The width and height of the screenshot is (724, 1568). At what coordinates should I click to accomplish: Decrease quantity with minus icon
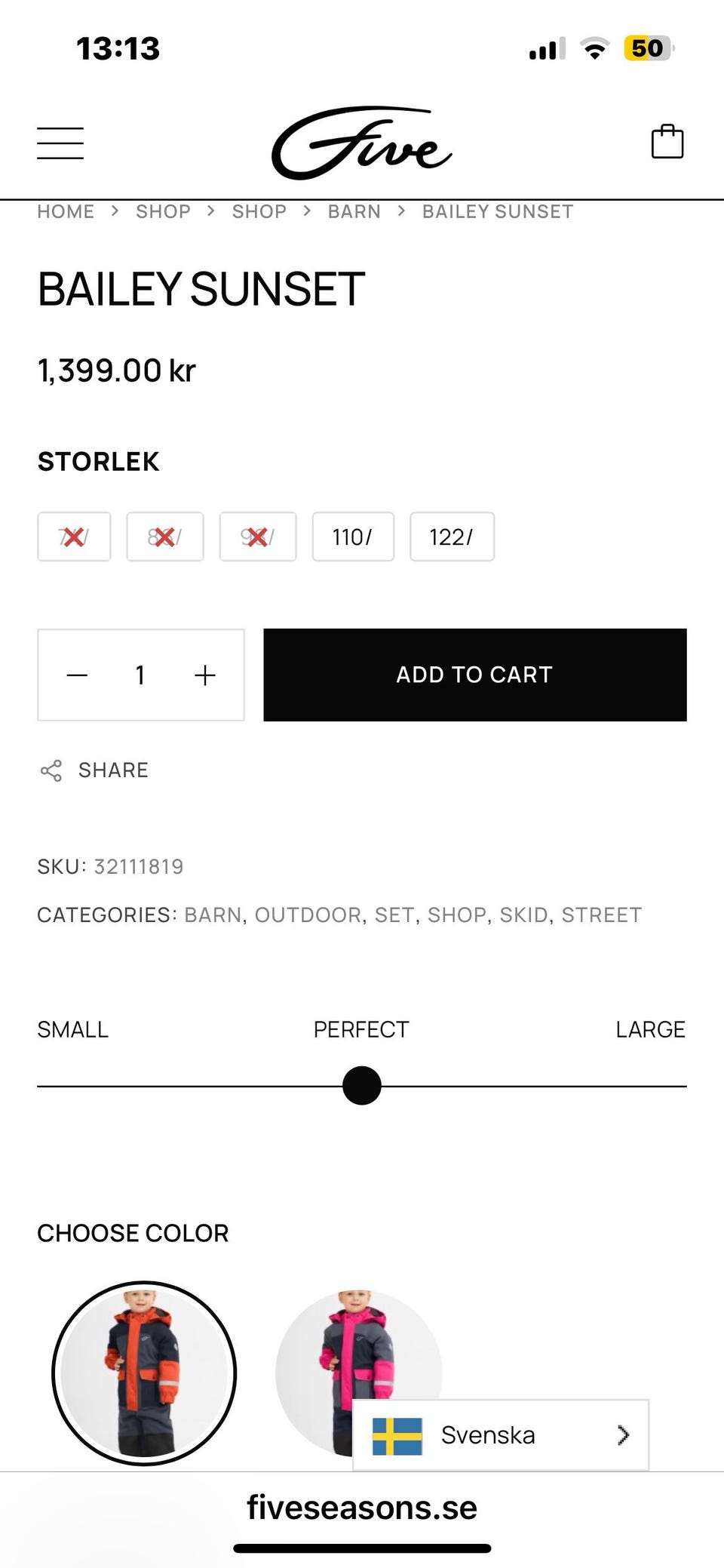point(77,675)
